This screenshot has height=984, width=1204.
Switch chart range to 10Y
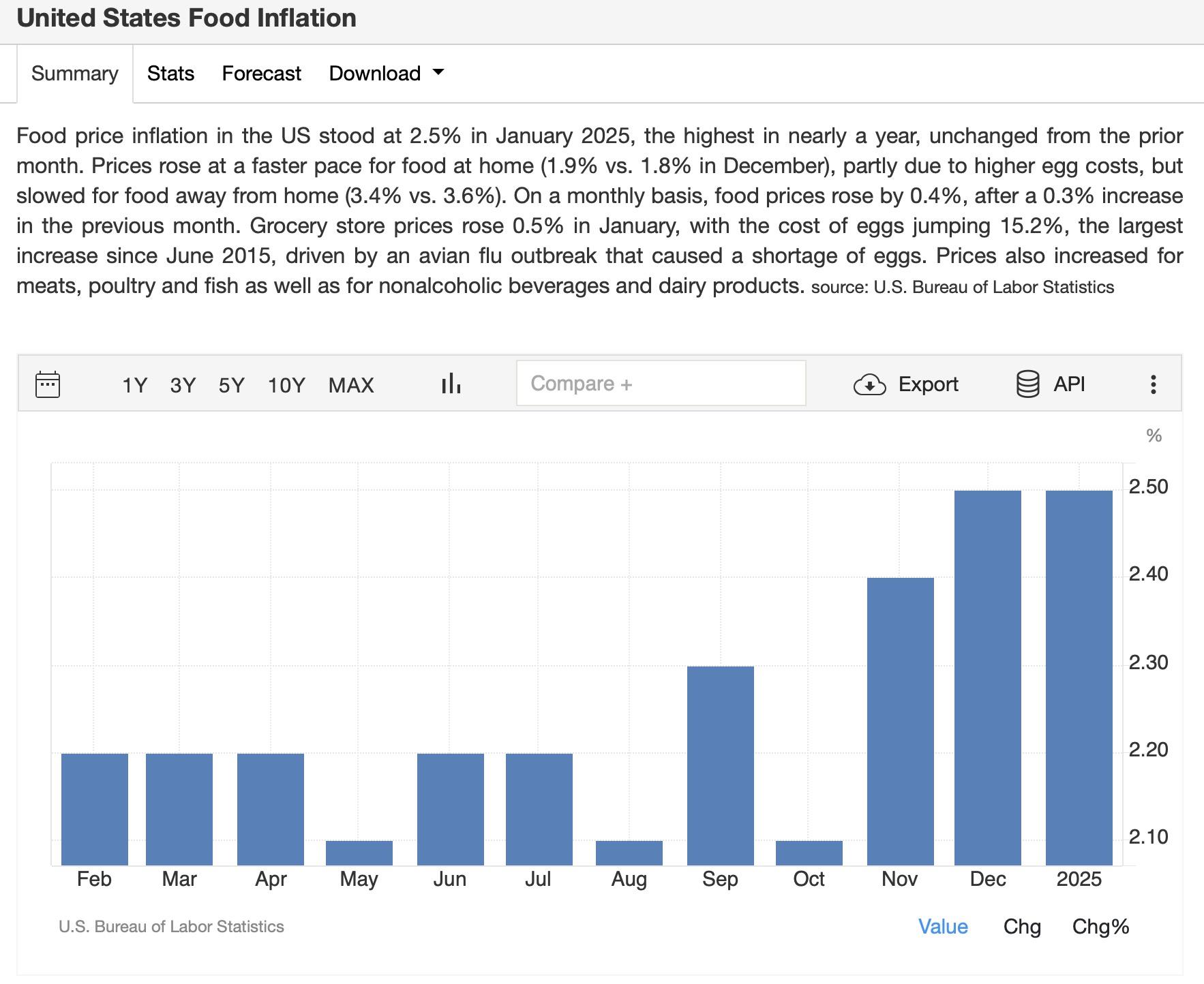(286, 385)
